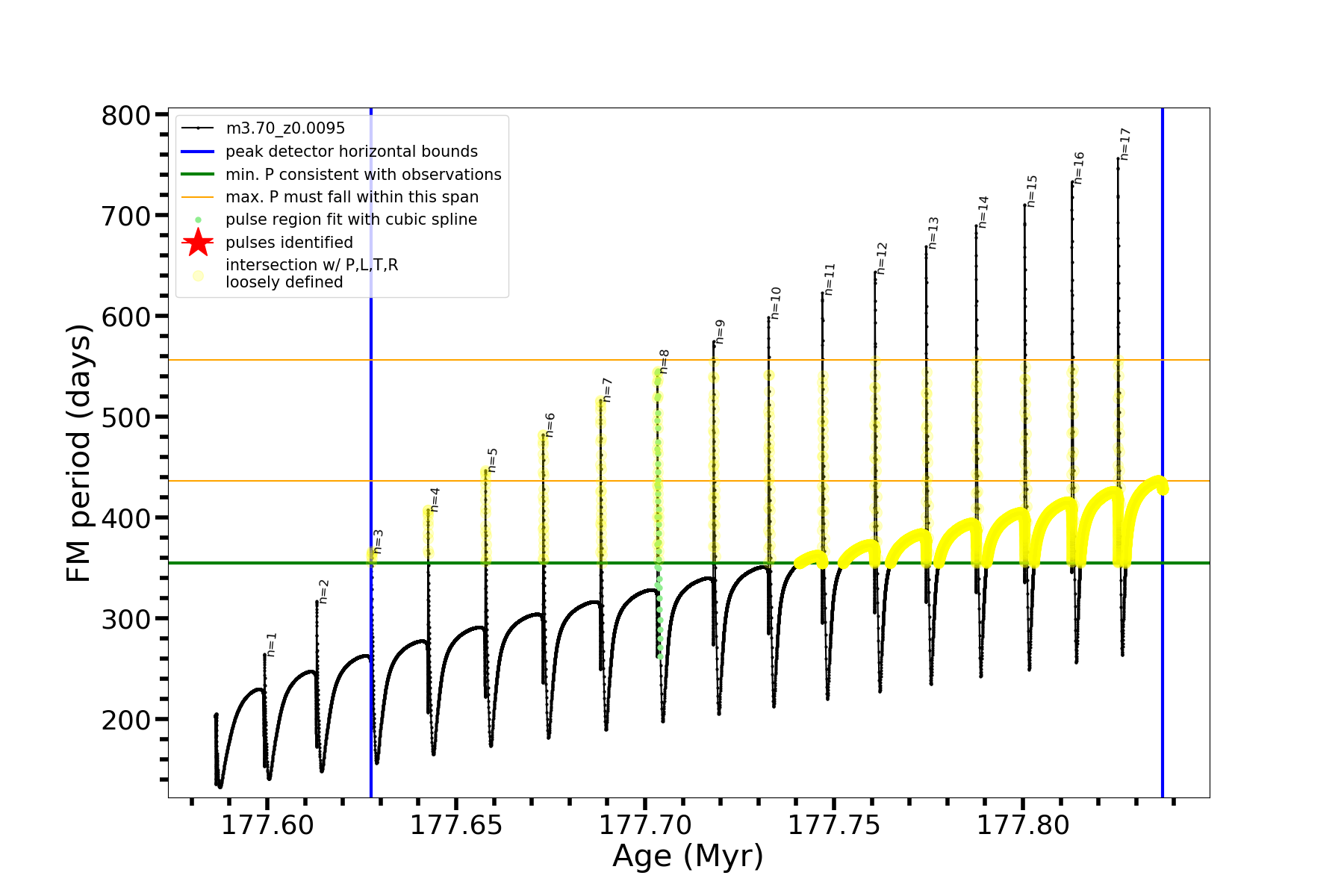Click the 'FM period (days)' y-axis title
This screenshot has width=1344, height=896.
pos(78,453)
